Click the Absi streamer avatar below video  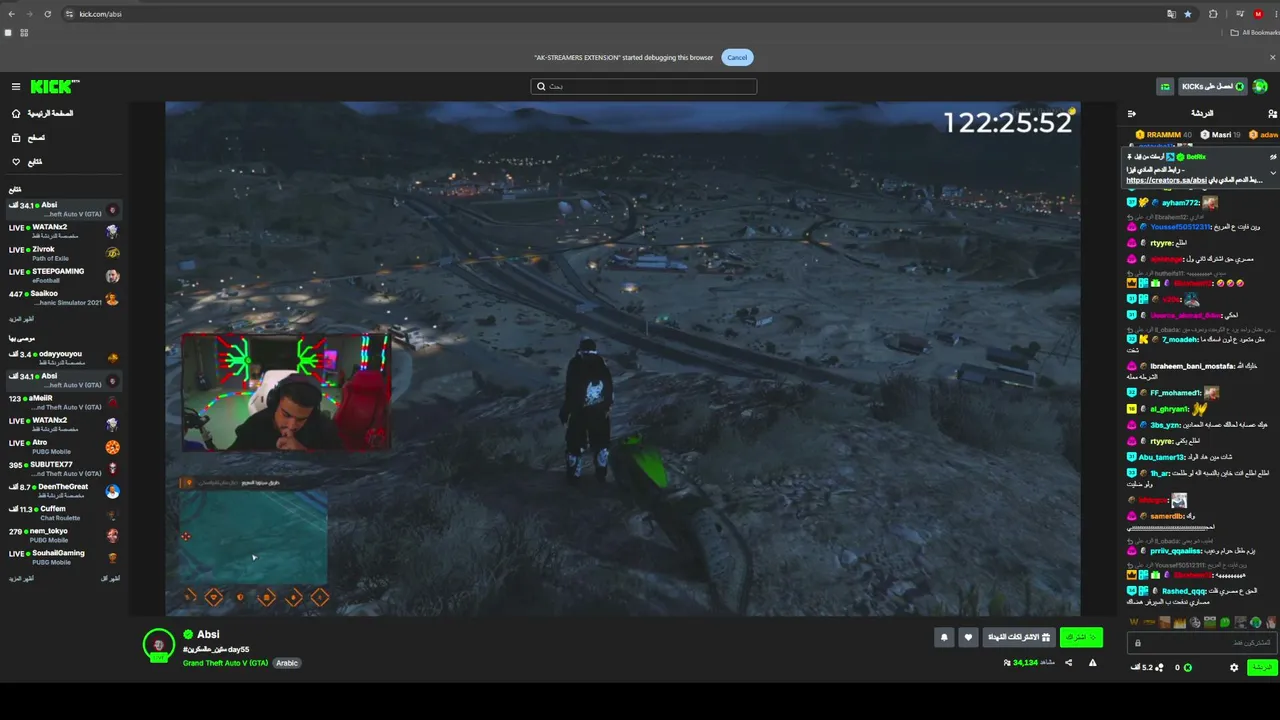tap(159, 645)
